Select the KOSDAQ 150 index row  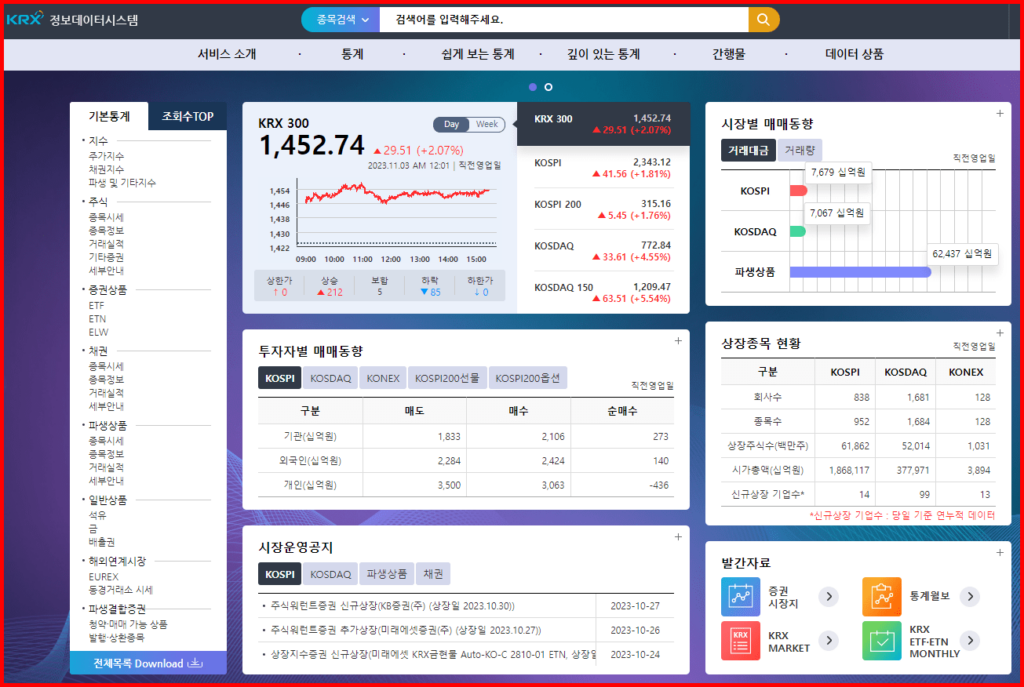pos(602,293)
